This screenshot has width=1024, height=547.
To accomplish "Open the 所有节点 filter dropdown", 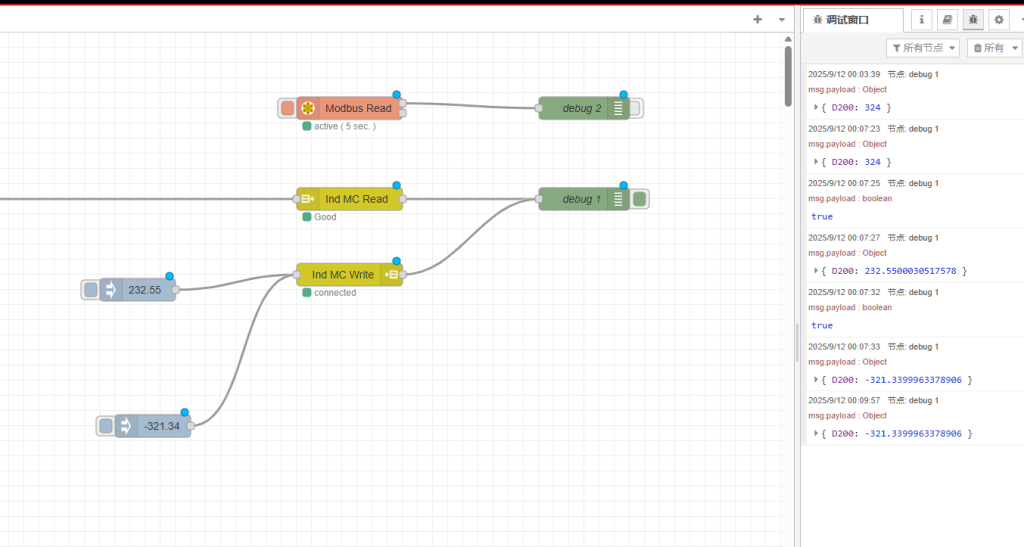I will pos(923,48).
